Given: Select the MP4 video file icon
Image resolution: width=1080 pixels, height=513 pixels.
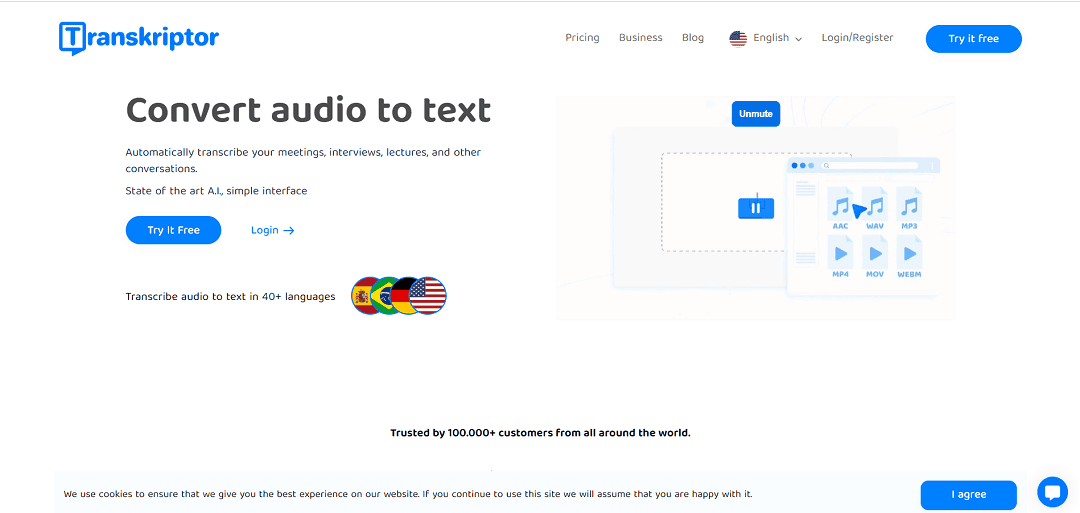Looking at the screenshot, I should (840, 257).
